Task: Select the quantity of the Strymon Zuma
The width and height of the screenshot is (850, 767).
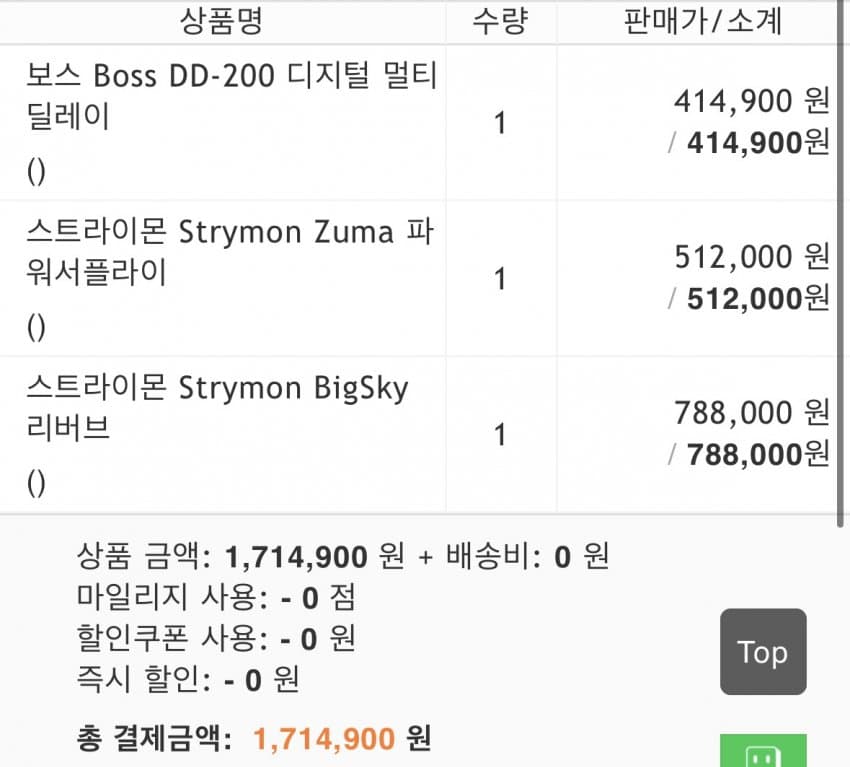Action: coord(500,279)
